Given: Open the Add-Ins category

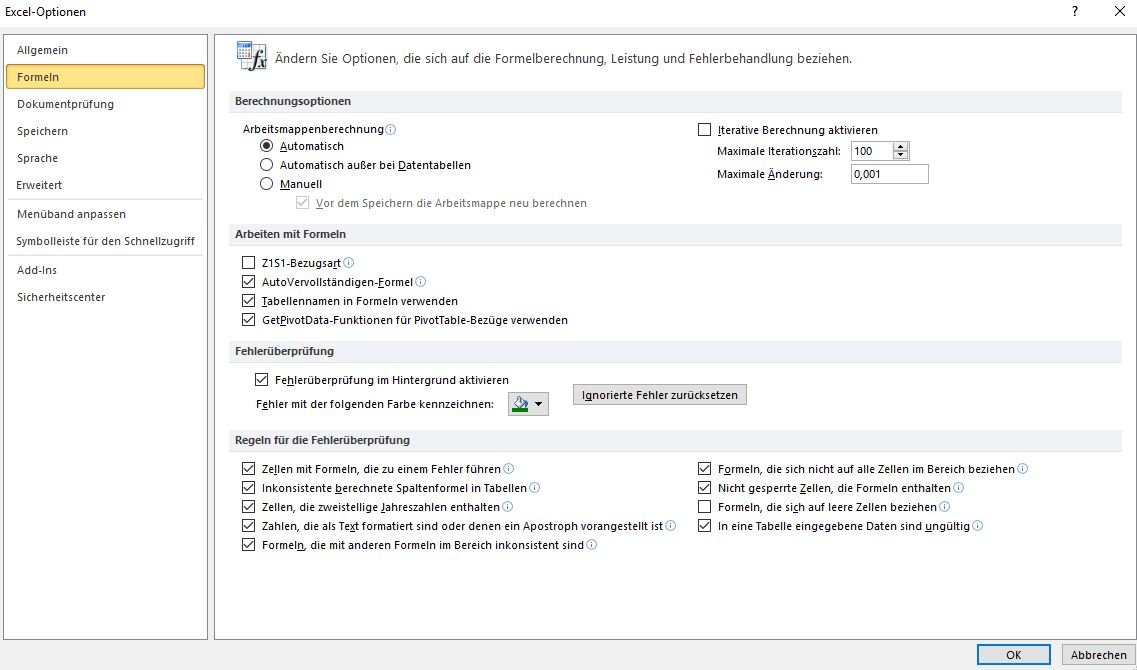Looking at the screenshot, I should (x=105, y=270).
